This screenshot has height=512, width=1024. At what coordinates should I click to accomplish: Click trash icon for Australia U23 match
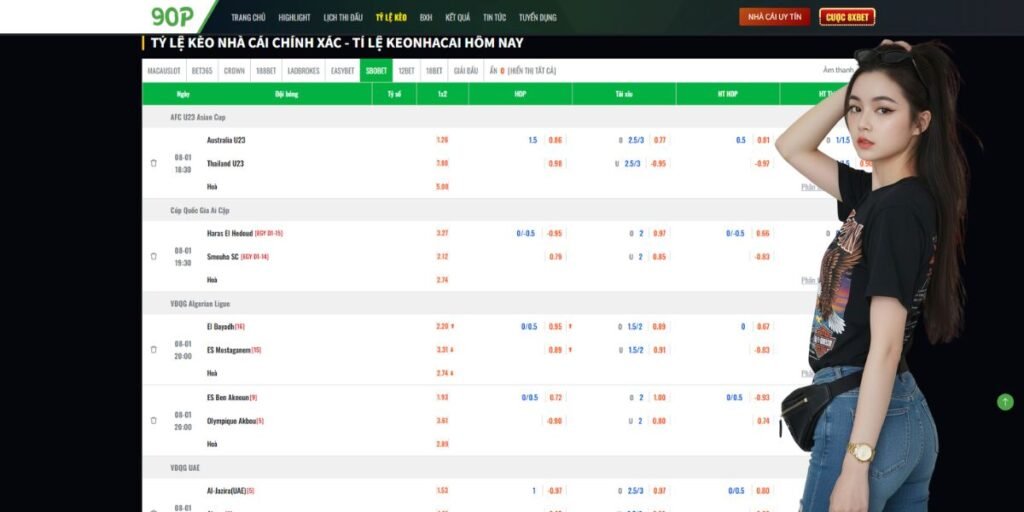tap(154, 163)
